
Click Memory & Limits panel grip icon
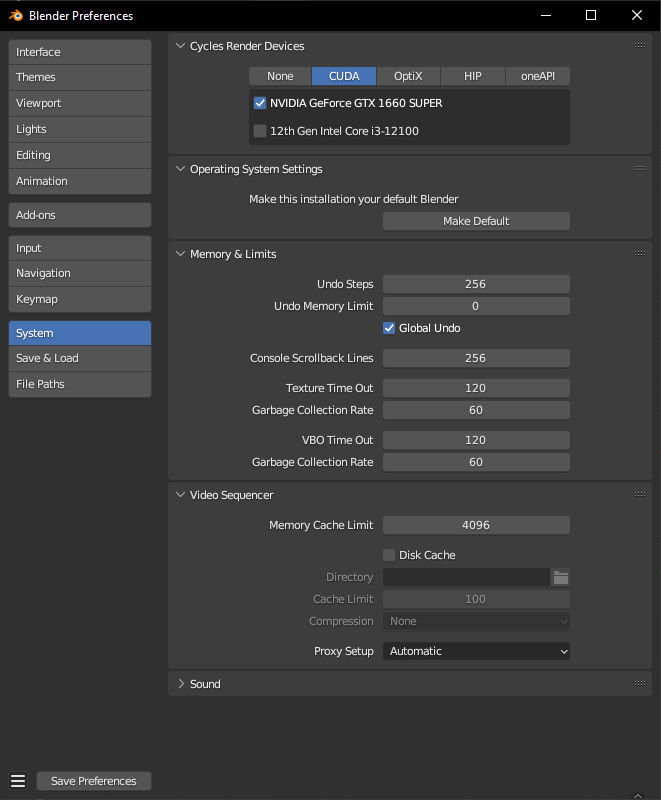tap(639, 254)
